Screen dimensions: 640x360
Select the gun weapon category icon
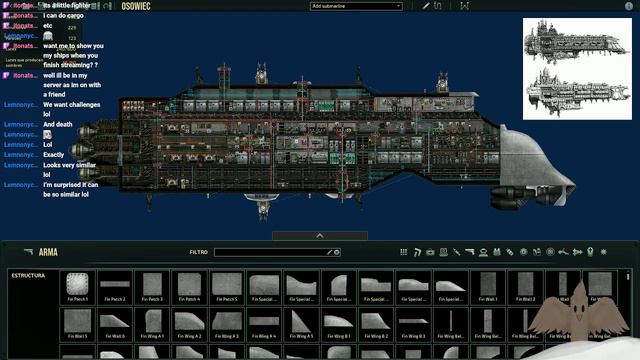[x=470, y=252]
